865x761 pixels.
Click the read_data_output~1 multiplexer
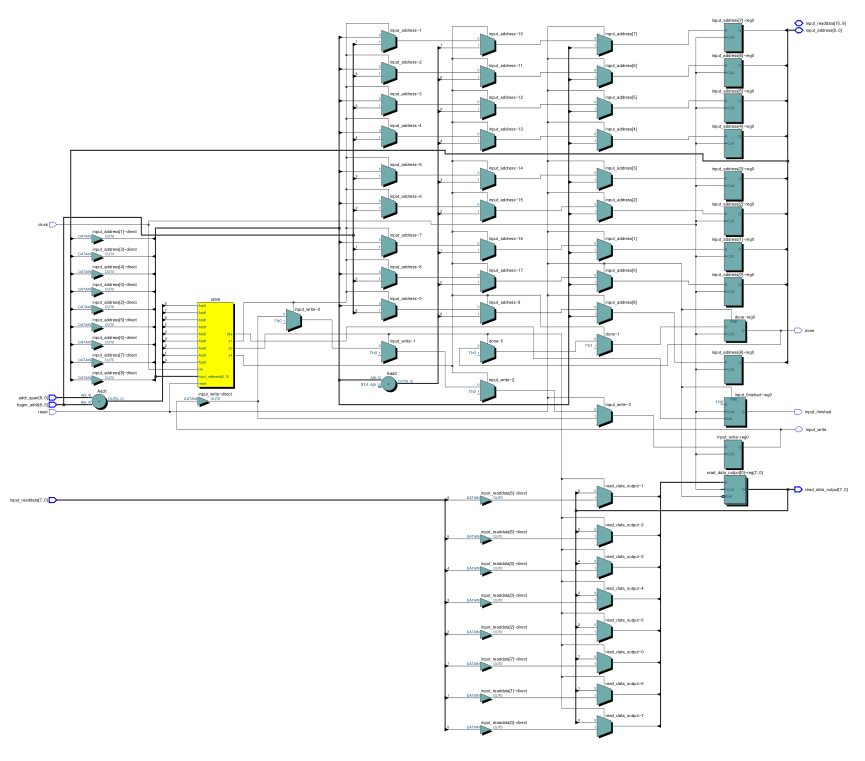click(x=605, y=497)
